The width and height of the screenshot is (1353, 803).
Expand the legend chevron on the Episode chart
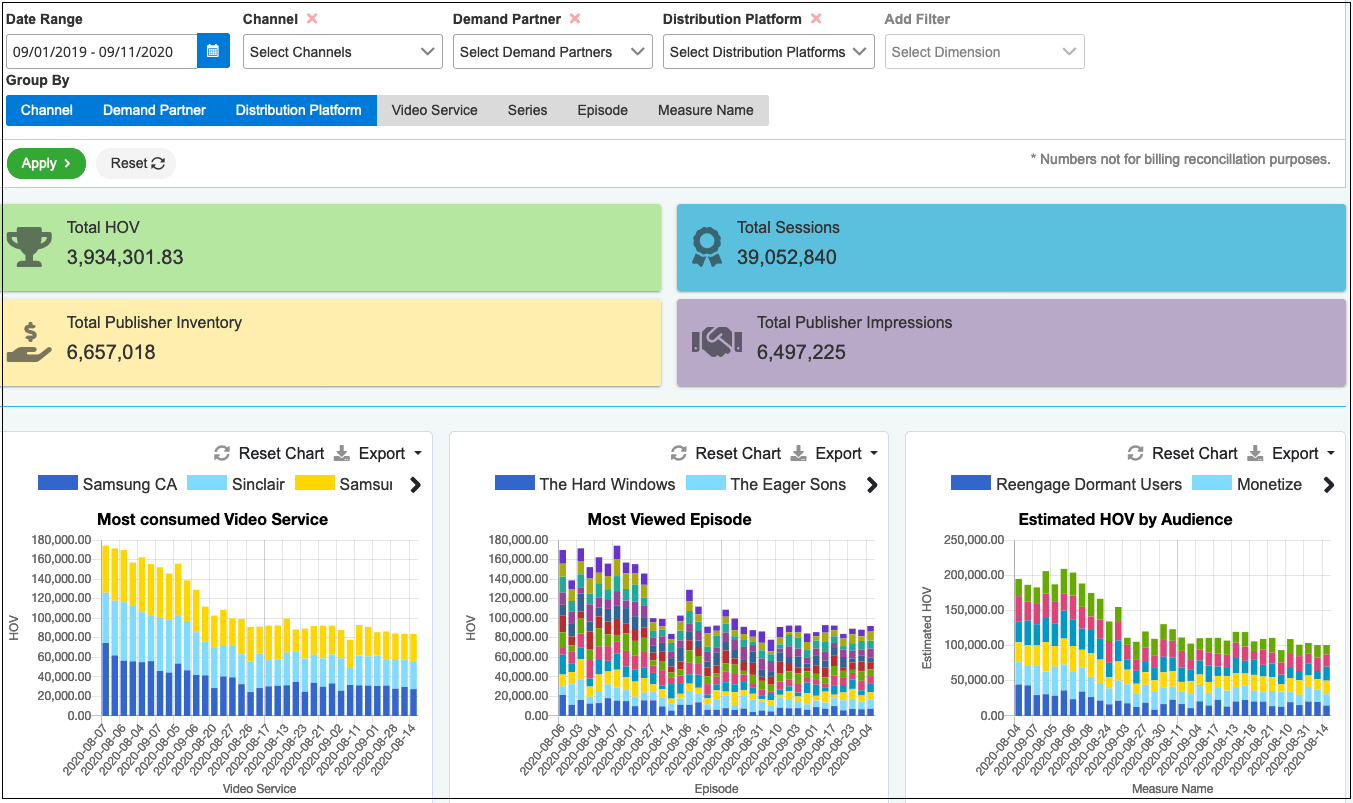[872, 484]
